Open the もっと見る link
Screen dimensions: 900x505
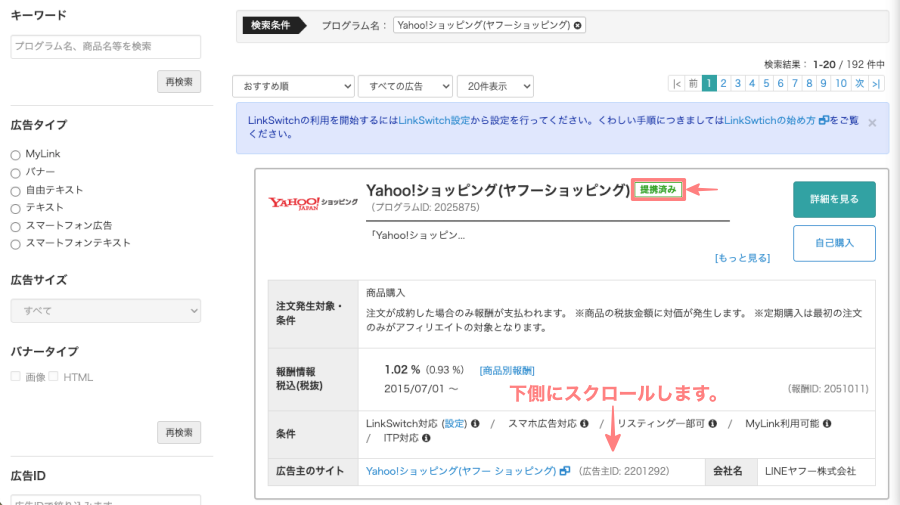tap(742, 258)
